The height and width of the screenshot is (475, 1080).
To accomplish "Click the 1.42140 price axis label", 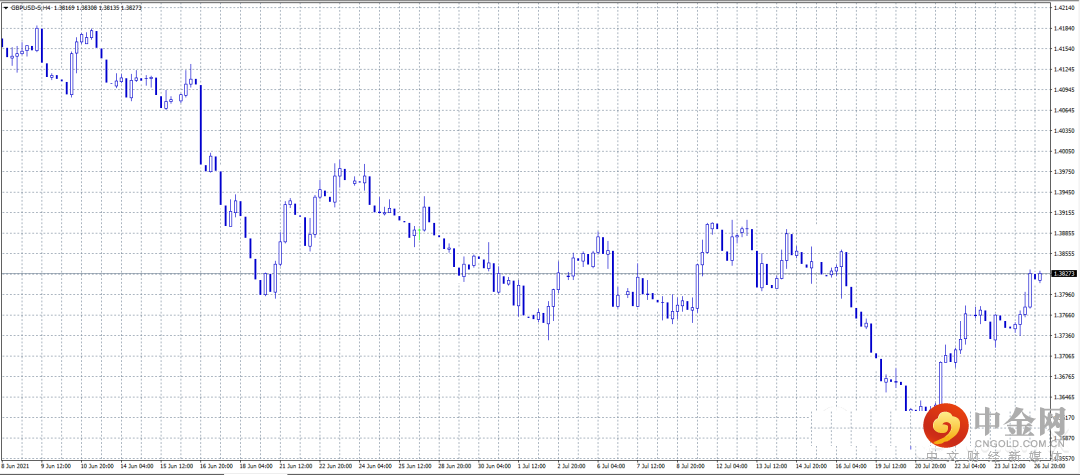I will point(1065,8).
